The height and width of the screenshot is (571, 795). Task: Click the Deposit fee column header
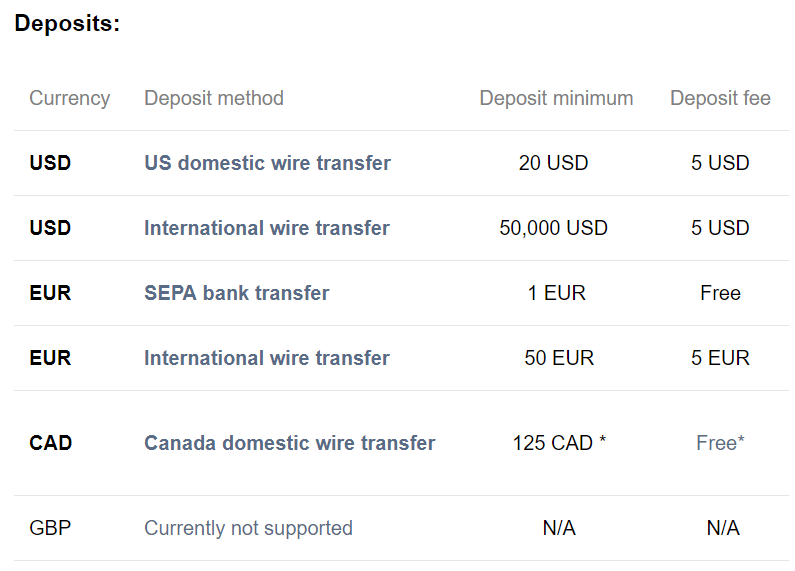[x=720, y=98]
